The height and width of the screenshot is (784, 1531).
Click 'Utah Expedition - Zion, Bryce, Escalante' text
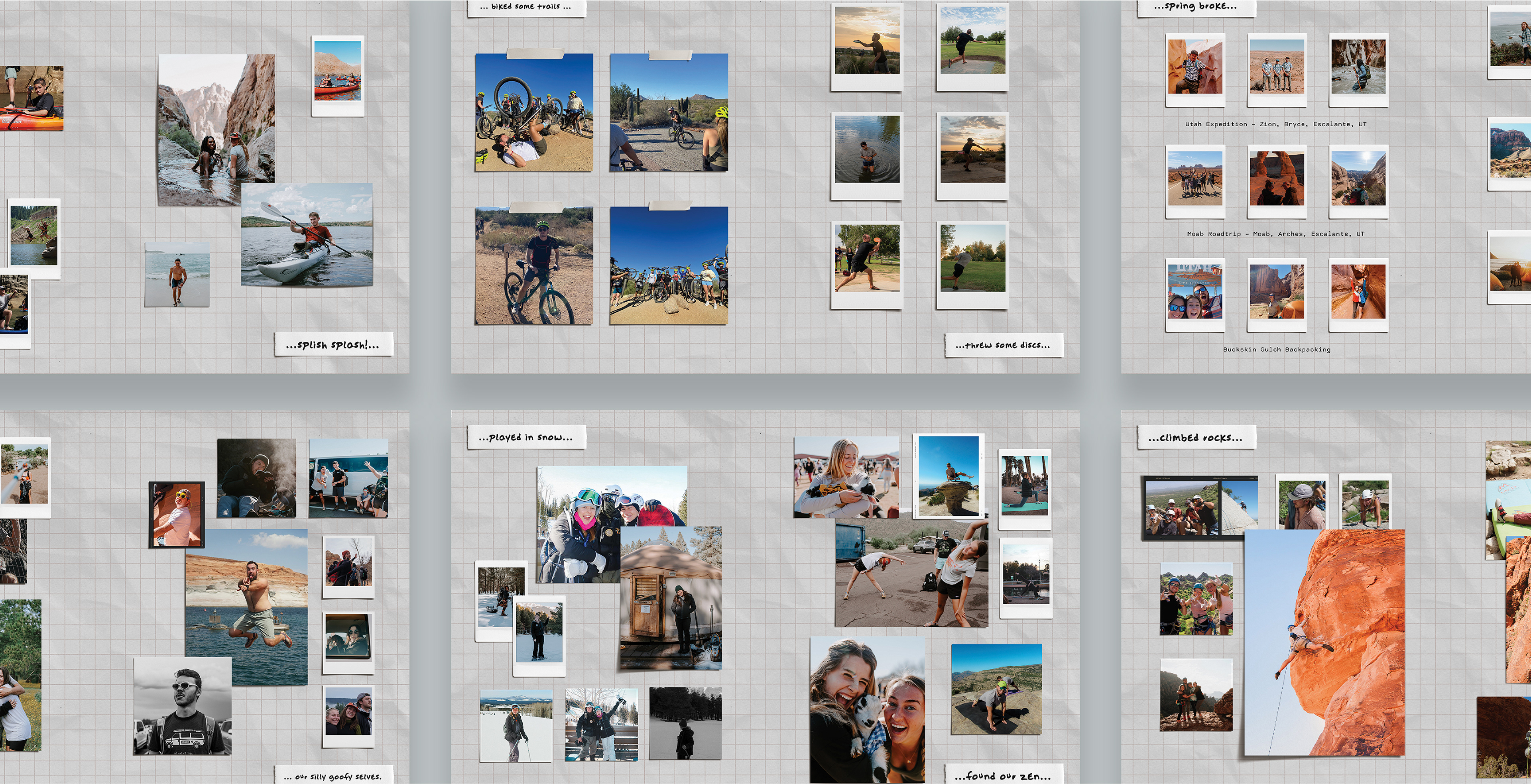[1275, 124]
